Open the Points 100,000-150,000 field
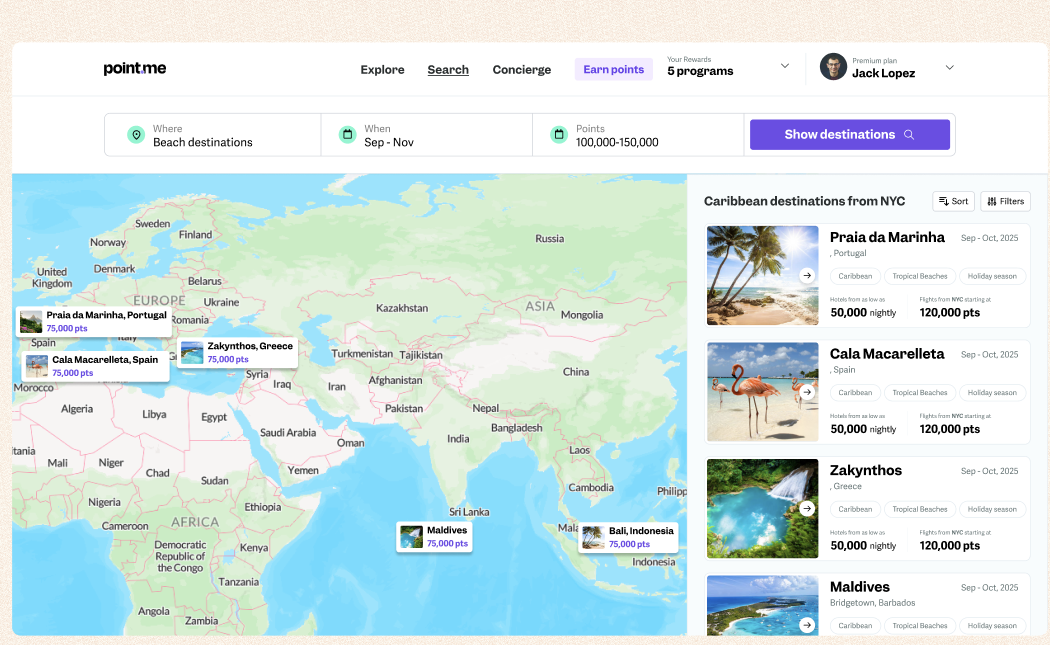Image resolution: width=1050 pixels, height=645 pixels. 638,135
